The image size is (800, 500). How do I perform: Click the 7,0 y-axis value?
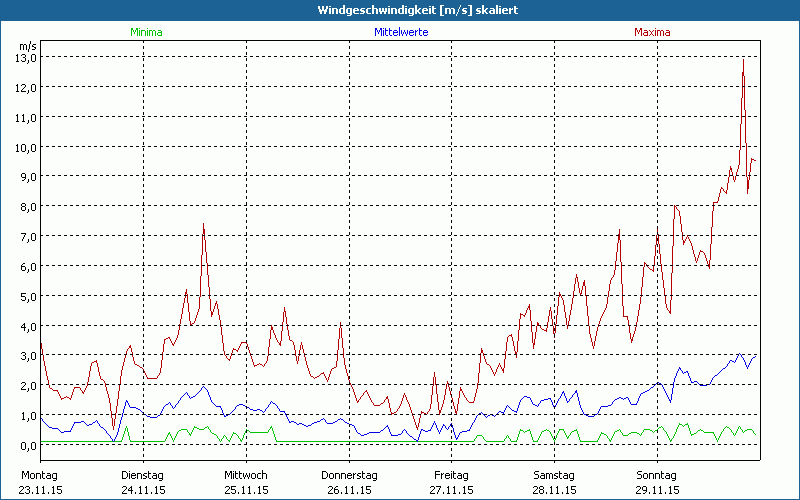pyautogui.click(x=26, y=236)
